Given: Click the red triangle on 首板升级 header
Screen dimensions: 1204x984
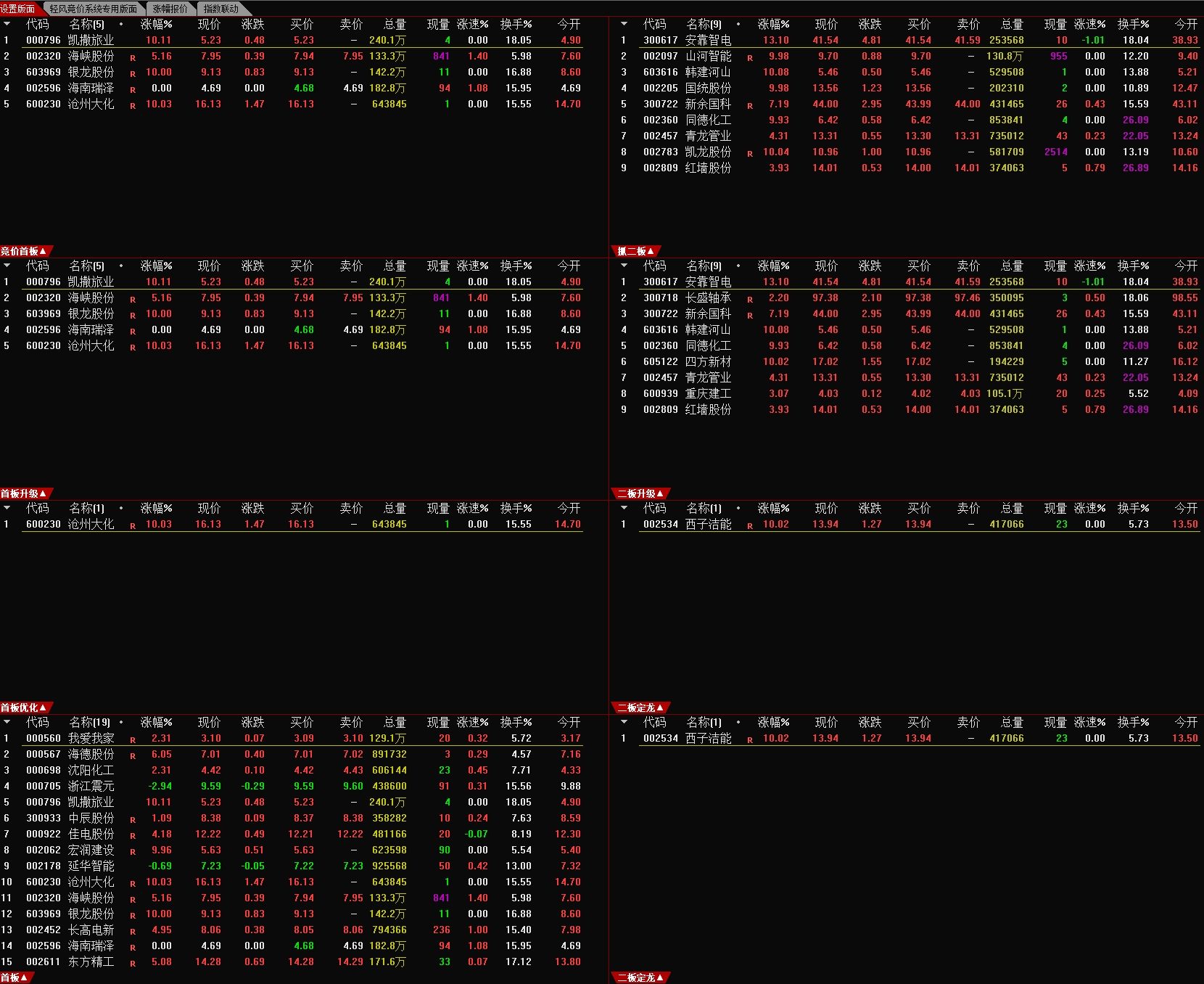Looking at the screenshot, I should [43, 493].
